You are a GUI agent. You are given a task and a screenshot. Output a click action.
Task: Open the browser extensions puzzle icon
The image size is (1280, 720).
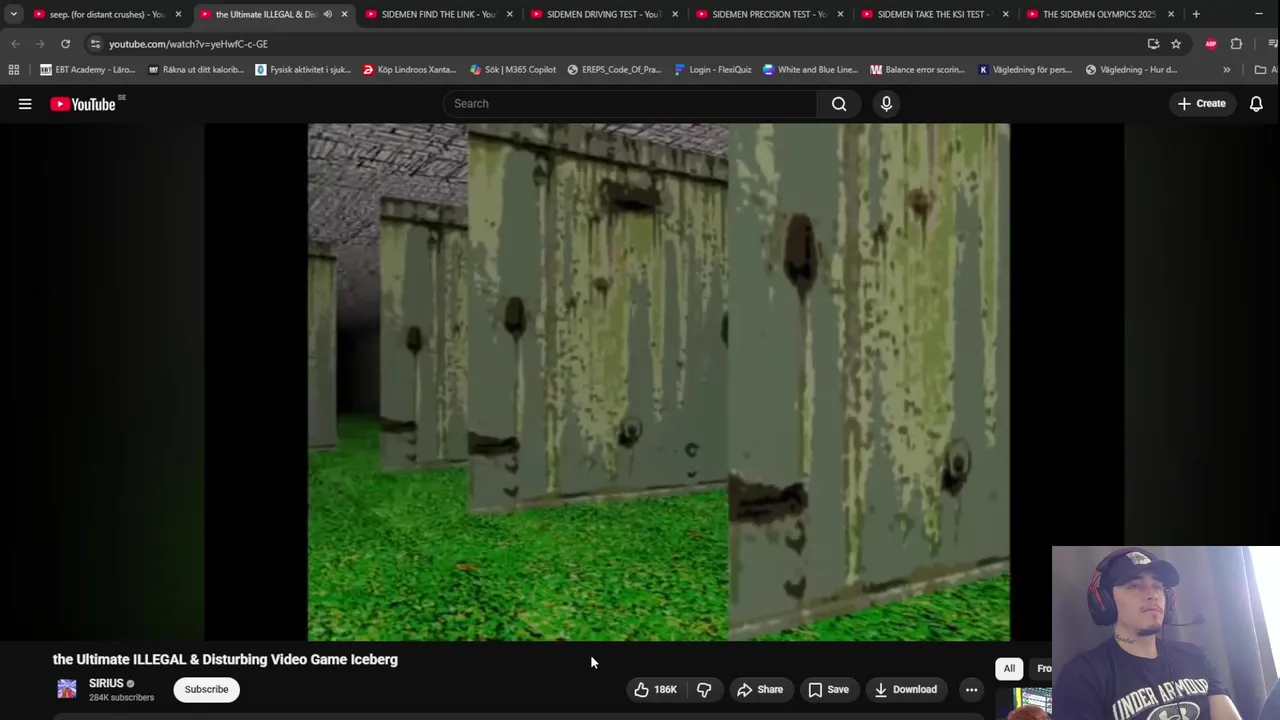point(1236,44)
